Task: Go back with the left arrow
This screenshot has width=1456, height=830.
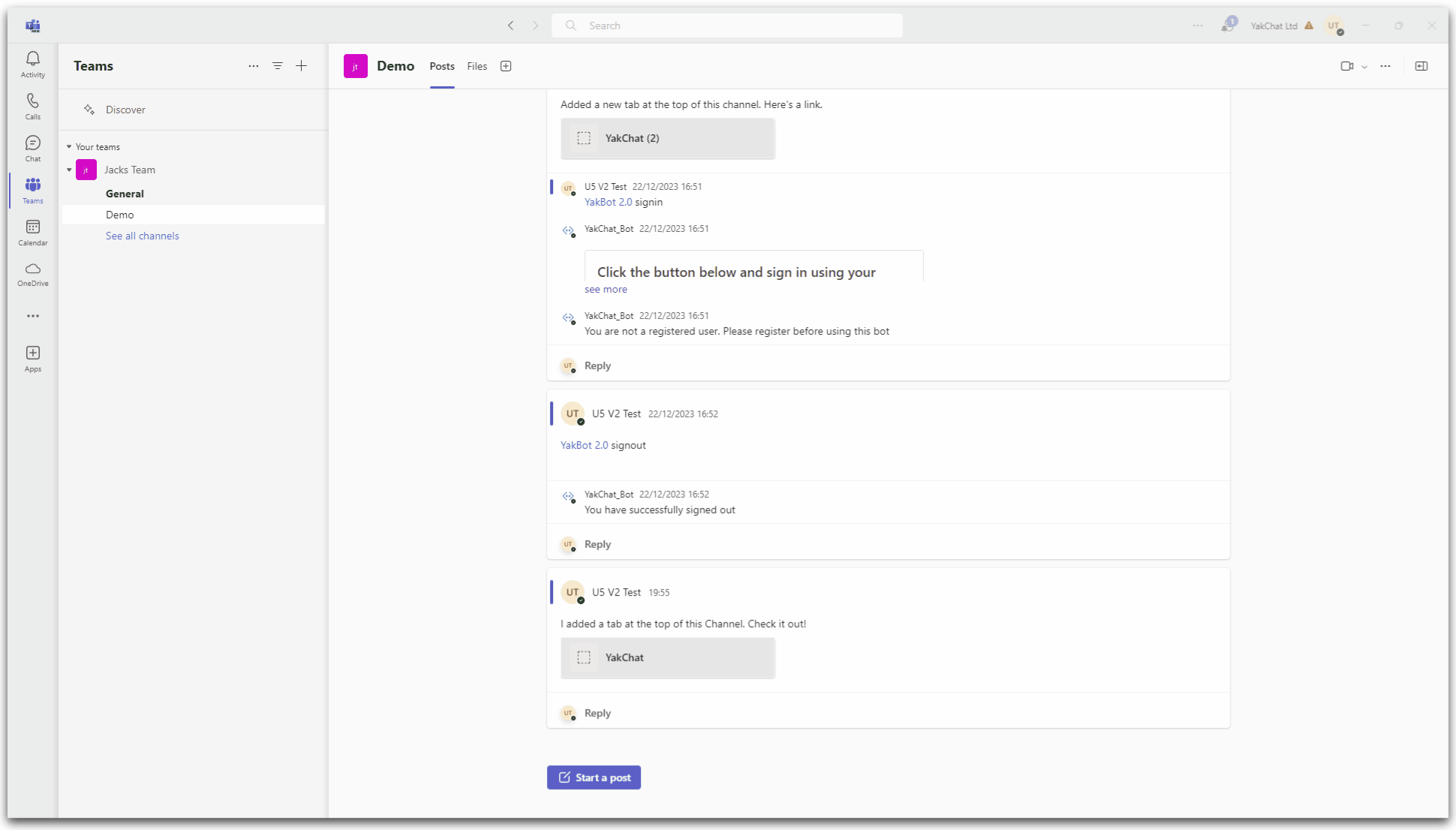Action: (x=511, y=26)
